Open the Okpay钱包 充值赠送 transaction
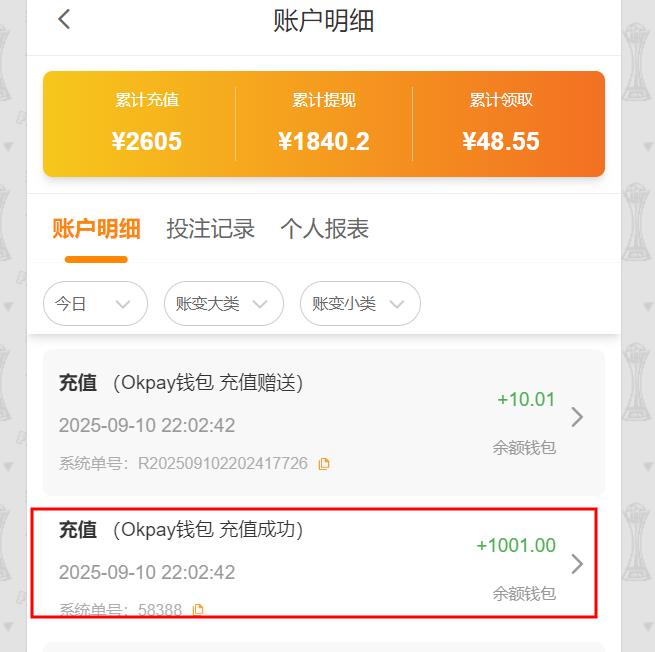Image resolution: width=655 pixels, height=652 pixels. (x=324, y=423)
